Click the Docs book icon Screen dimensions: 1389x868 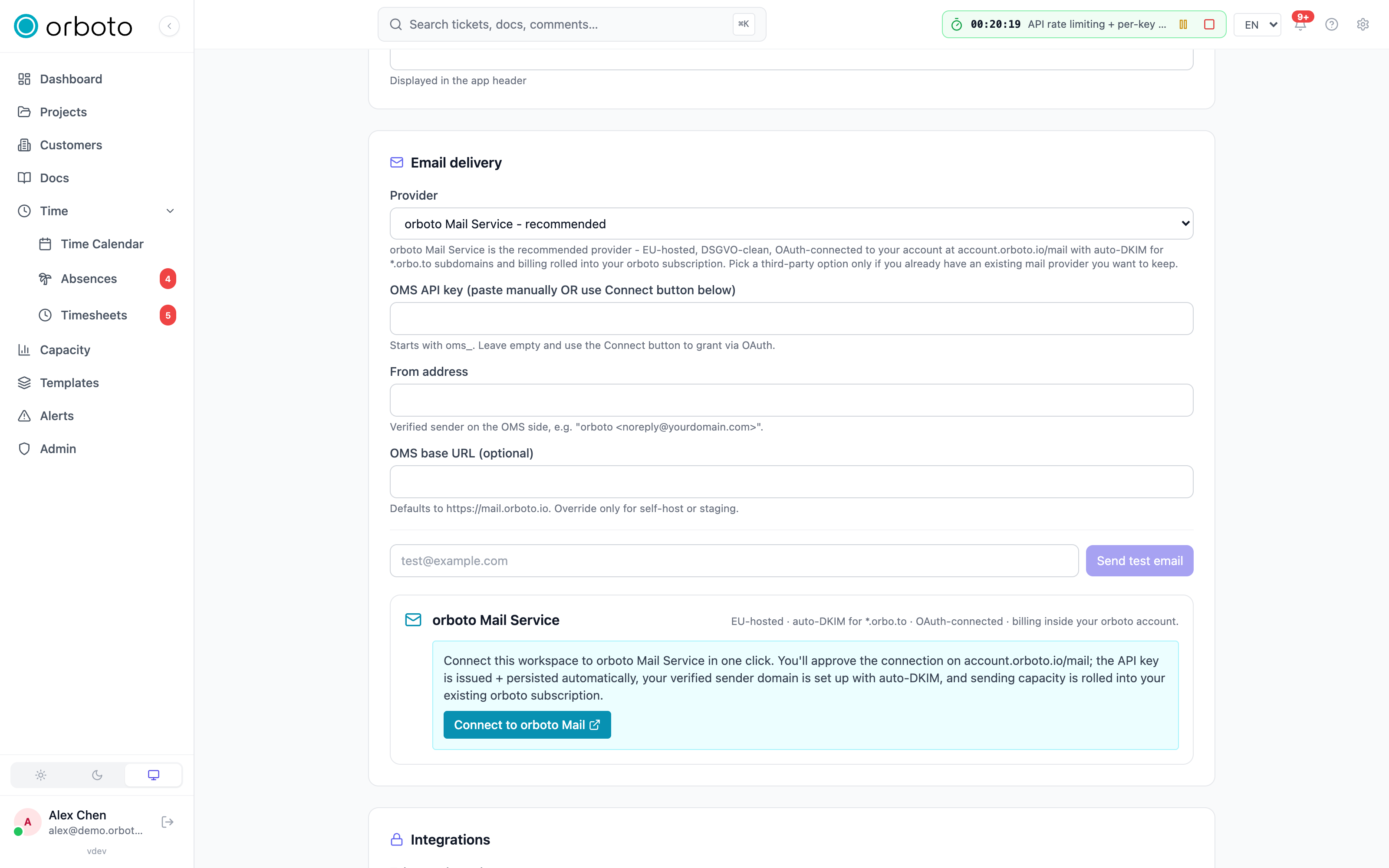[24, 178]
